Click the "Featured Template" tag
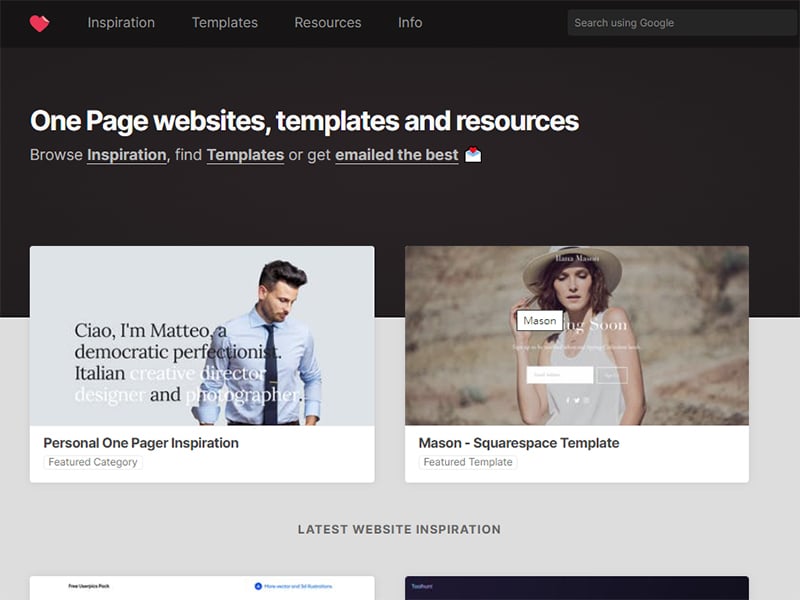This screenshot has width=800, height=600. pos(467,462)
